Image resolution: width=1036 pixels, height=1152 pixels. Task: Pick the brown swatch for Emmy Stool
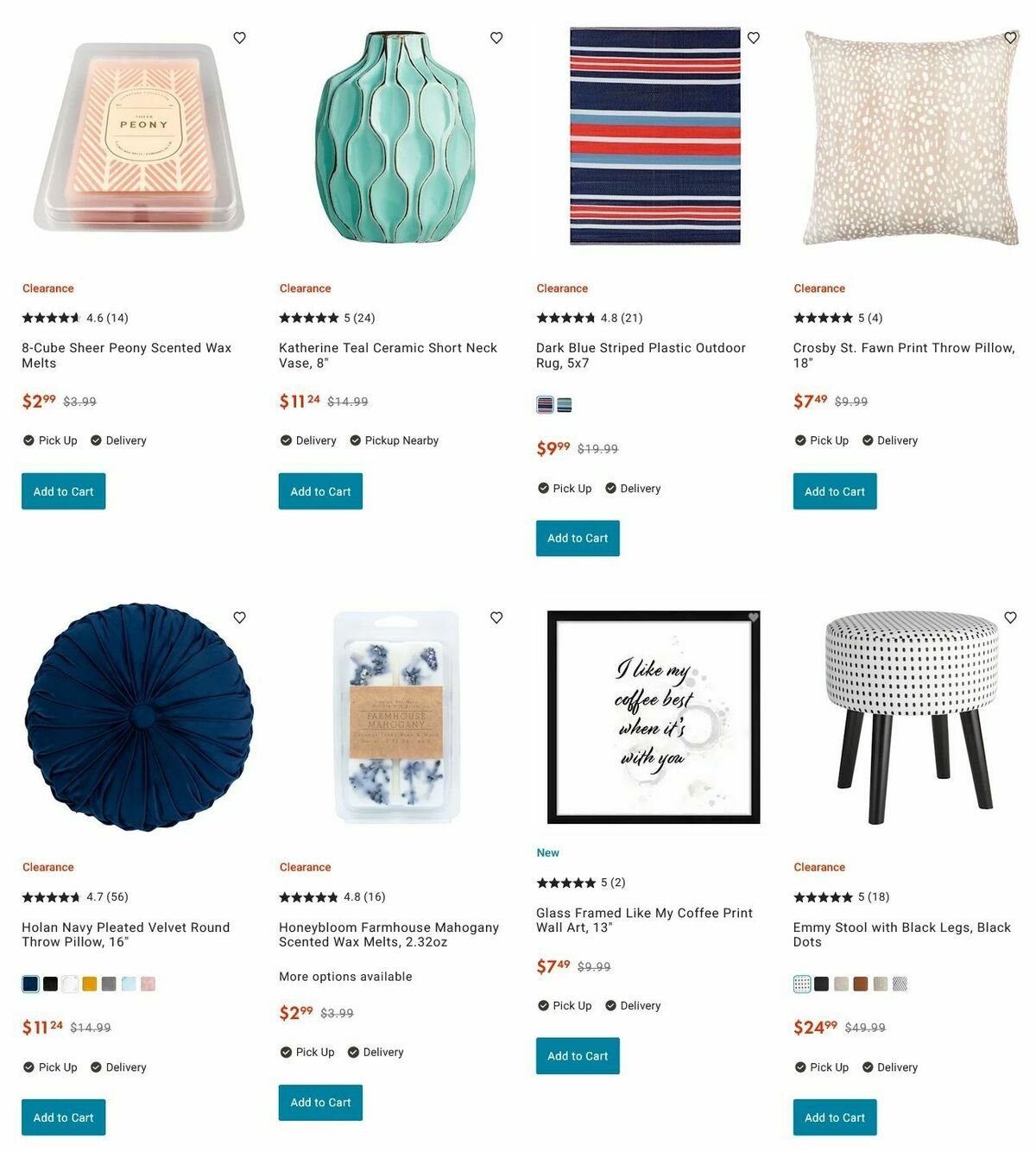click(x=861, y=984)
